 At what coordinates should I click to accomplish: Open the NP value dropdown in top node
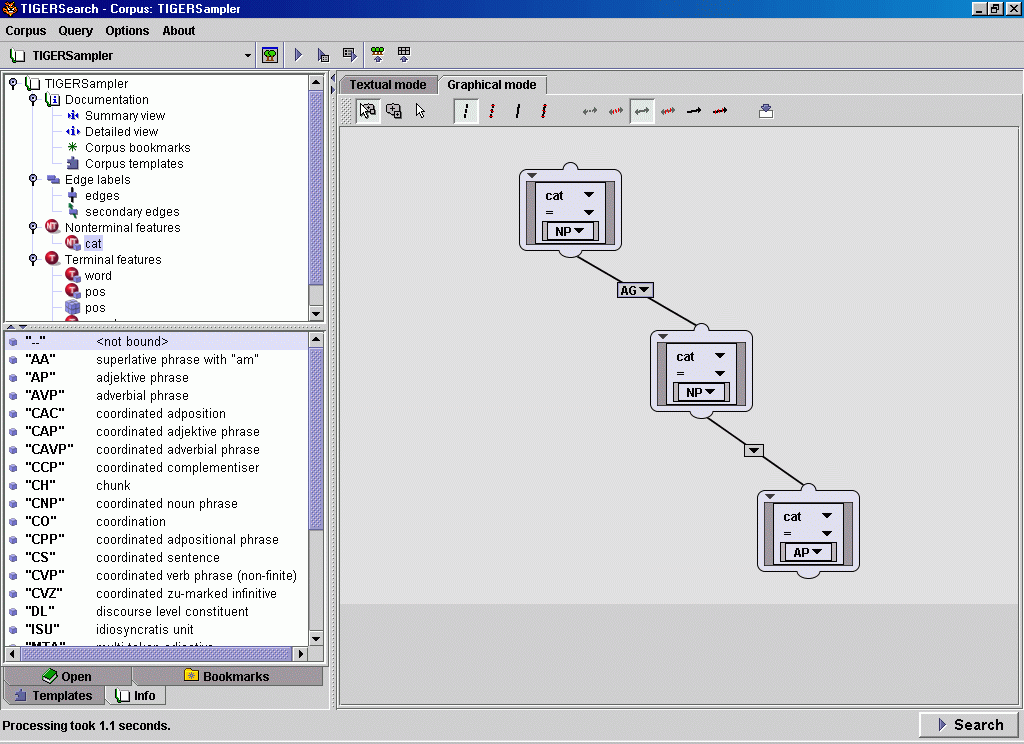(569, 231)
